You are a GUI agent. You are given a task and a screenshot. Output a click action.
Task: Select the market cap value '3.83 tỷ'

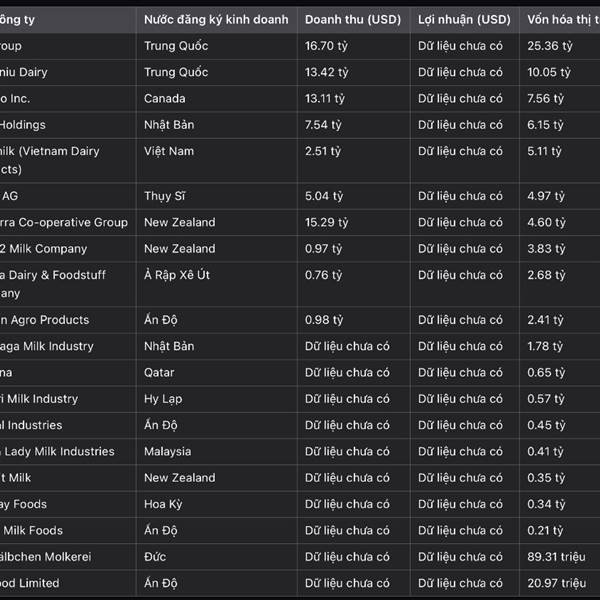tap(546, 249)
